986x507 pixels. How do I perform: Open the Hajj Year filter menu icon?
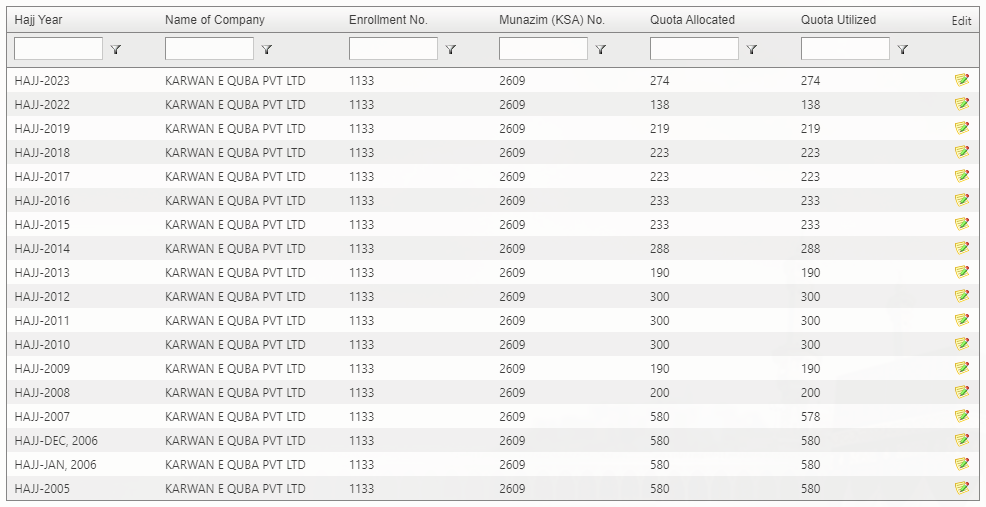click(x=116, y=49)
